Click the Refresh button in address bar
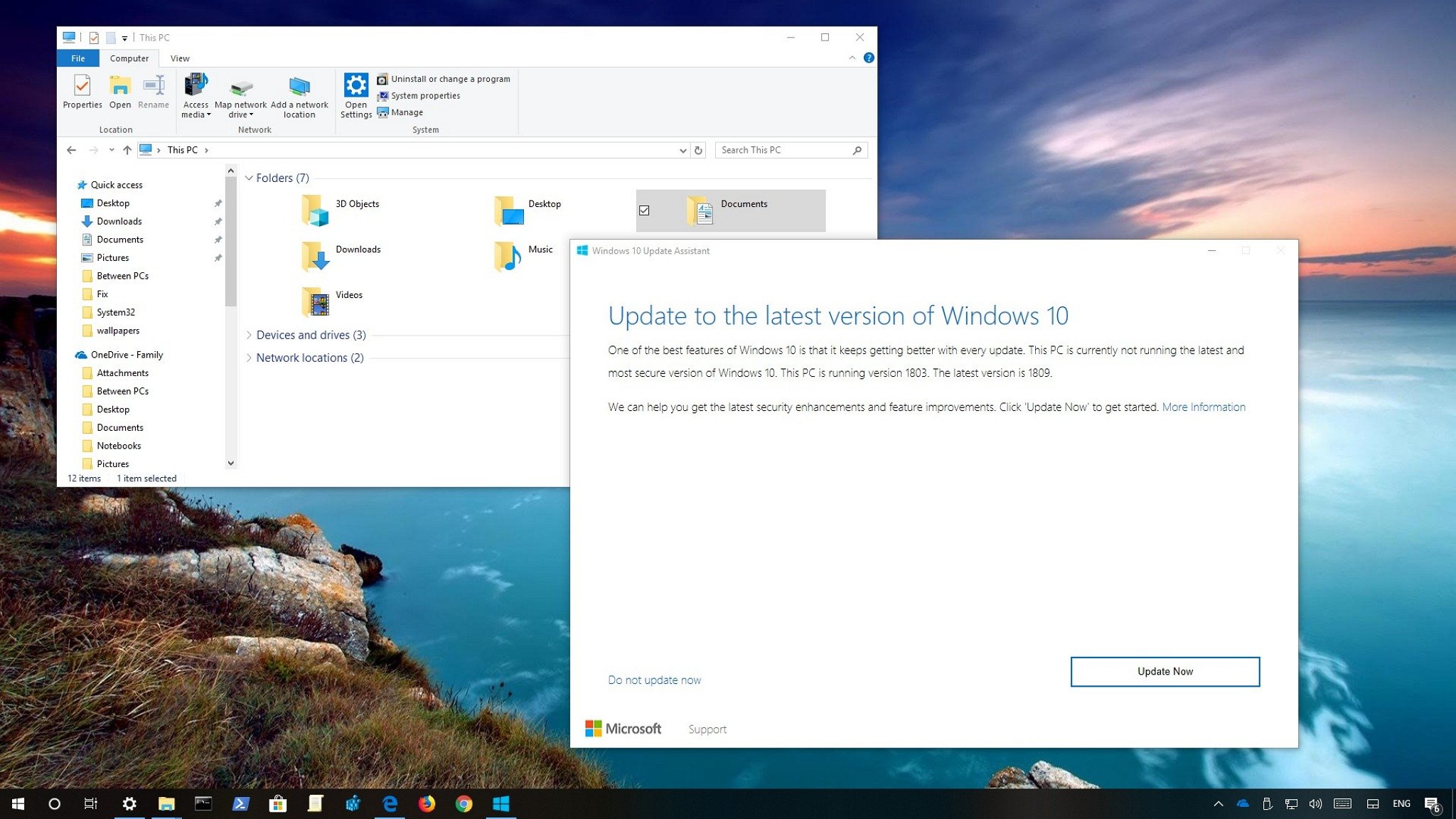The height and width of the screenshot is (819, 1456). (697, 150)
